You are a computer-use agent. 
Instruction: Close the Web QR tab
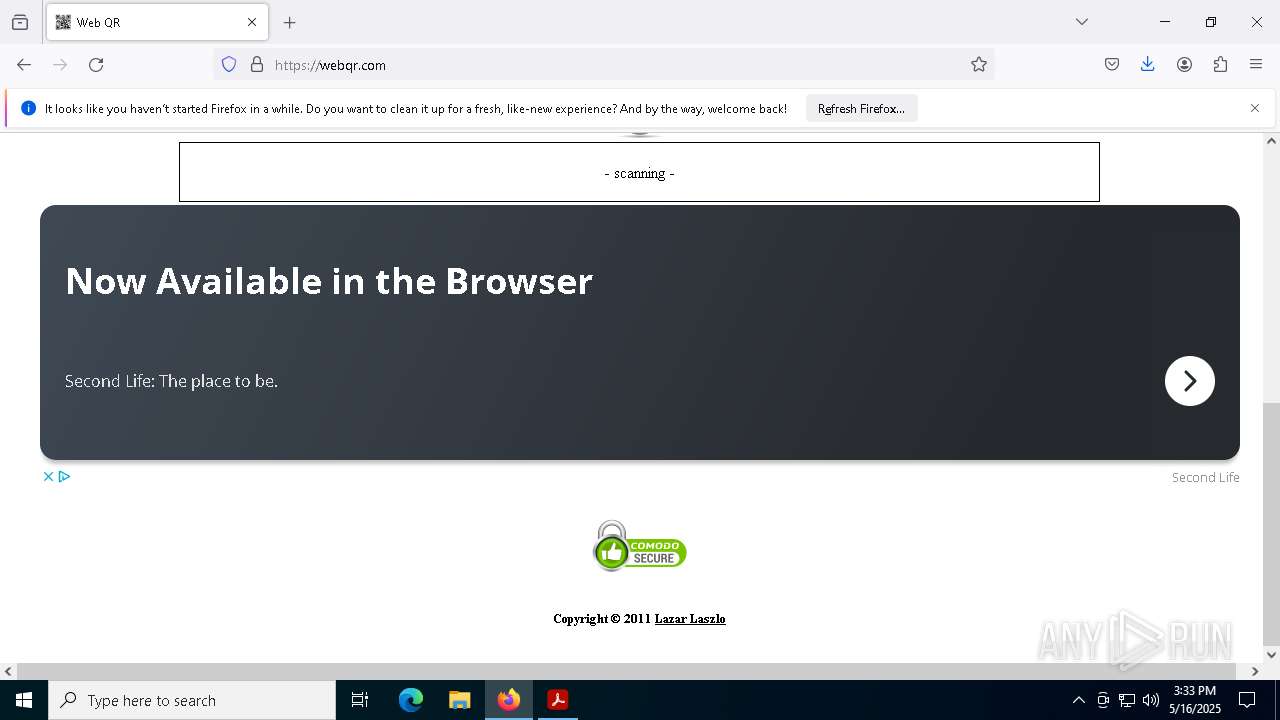[252, 22]
